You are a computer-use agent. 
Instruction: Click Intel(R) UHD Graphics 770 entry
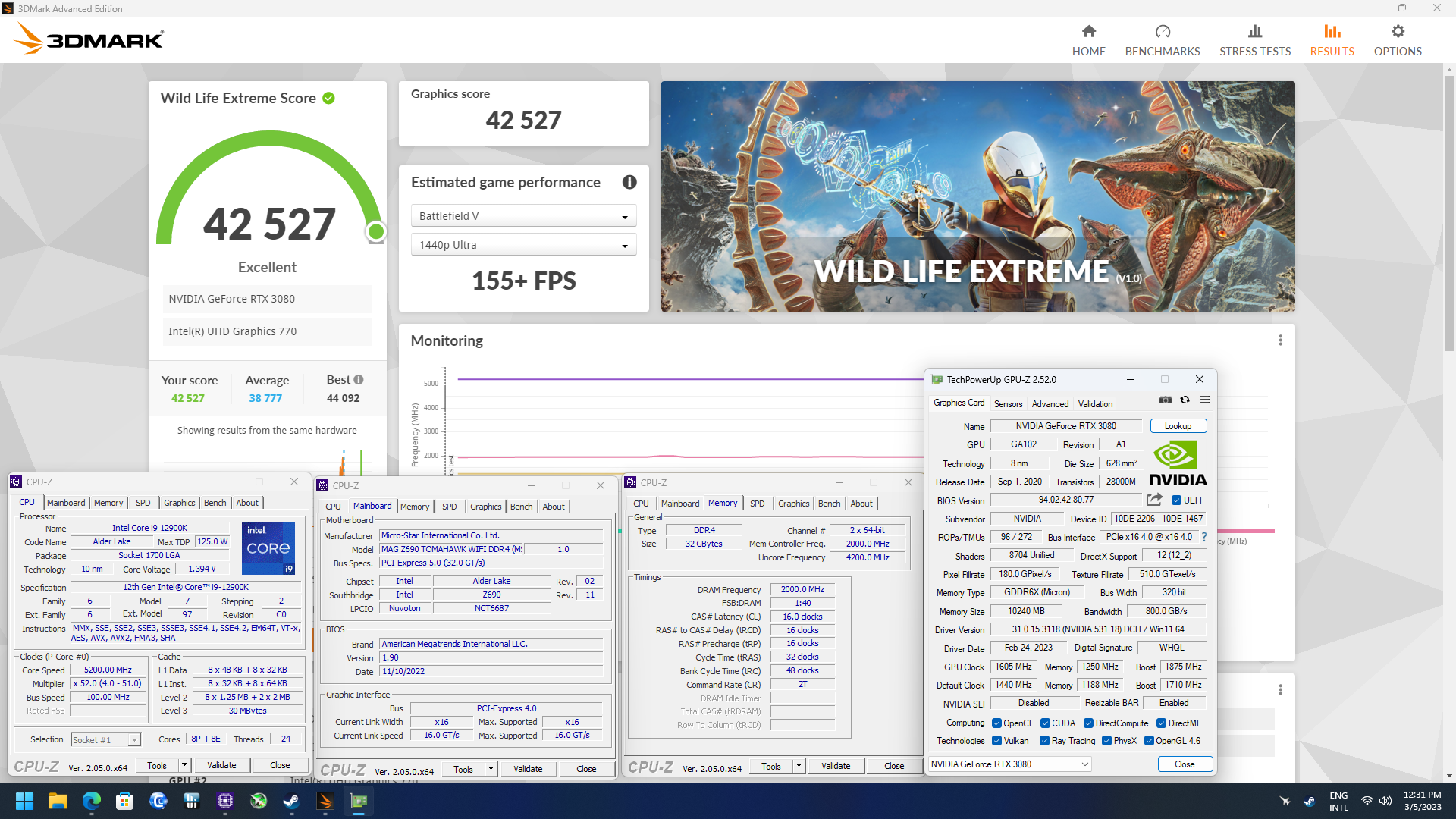[x=267, y=331]
